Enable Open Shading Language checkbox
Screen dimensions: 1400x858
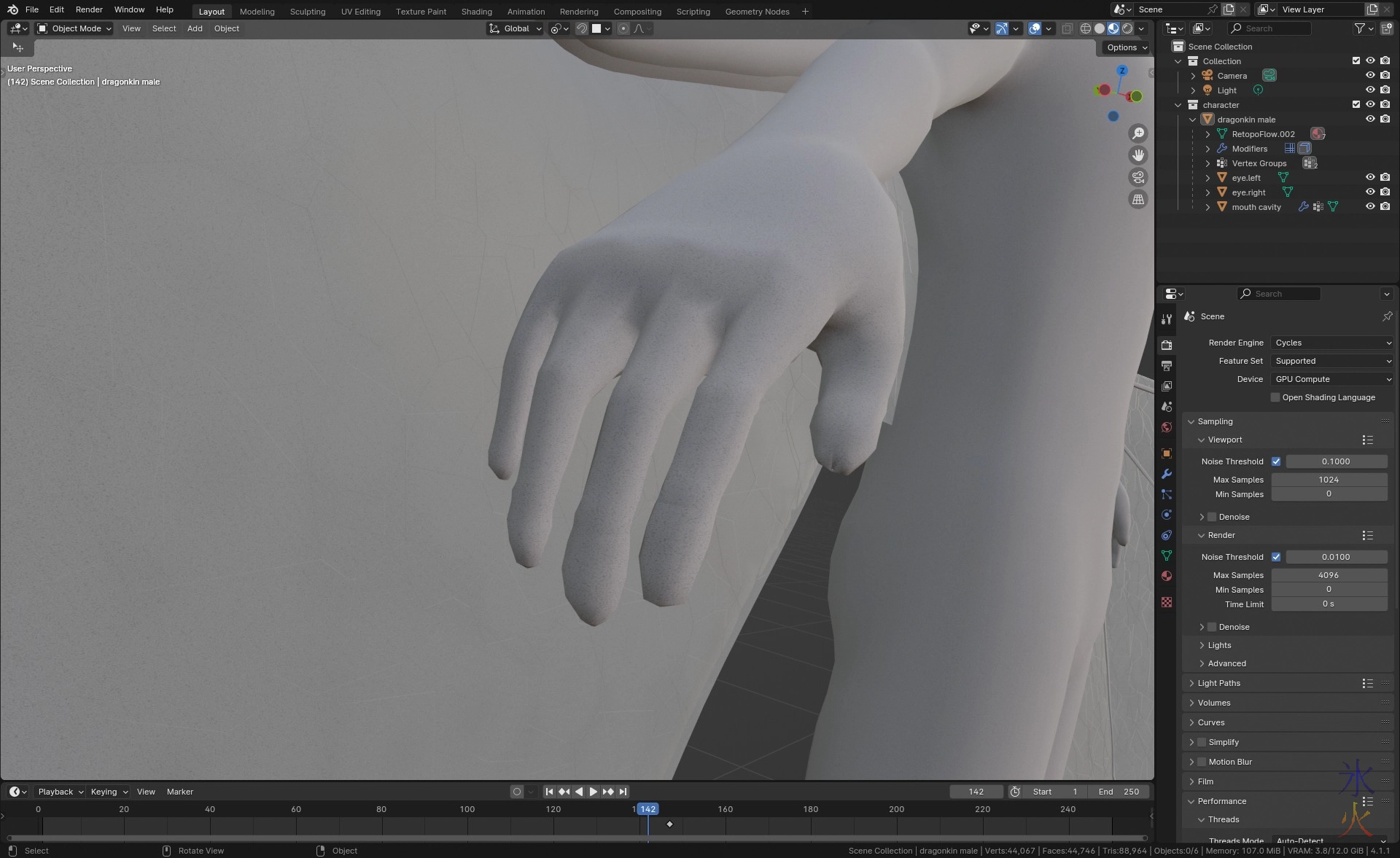click(x=1275, y=397)
